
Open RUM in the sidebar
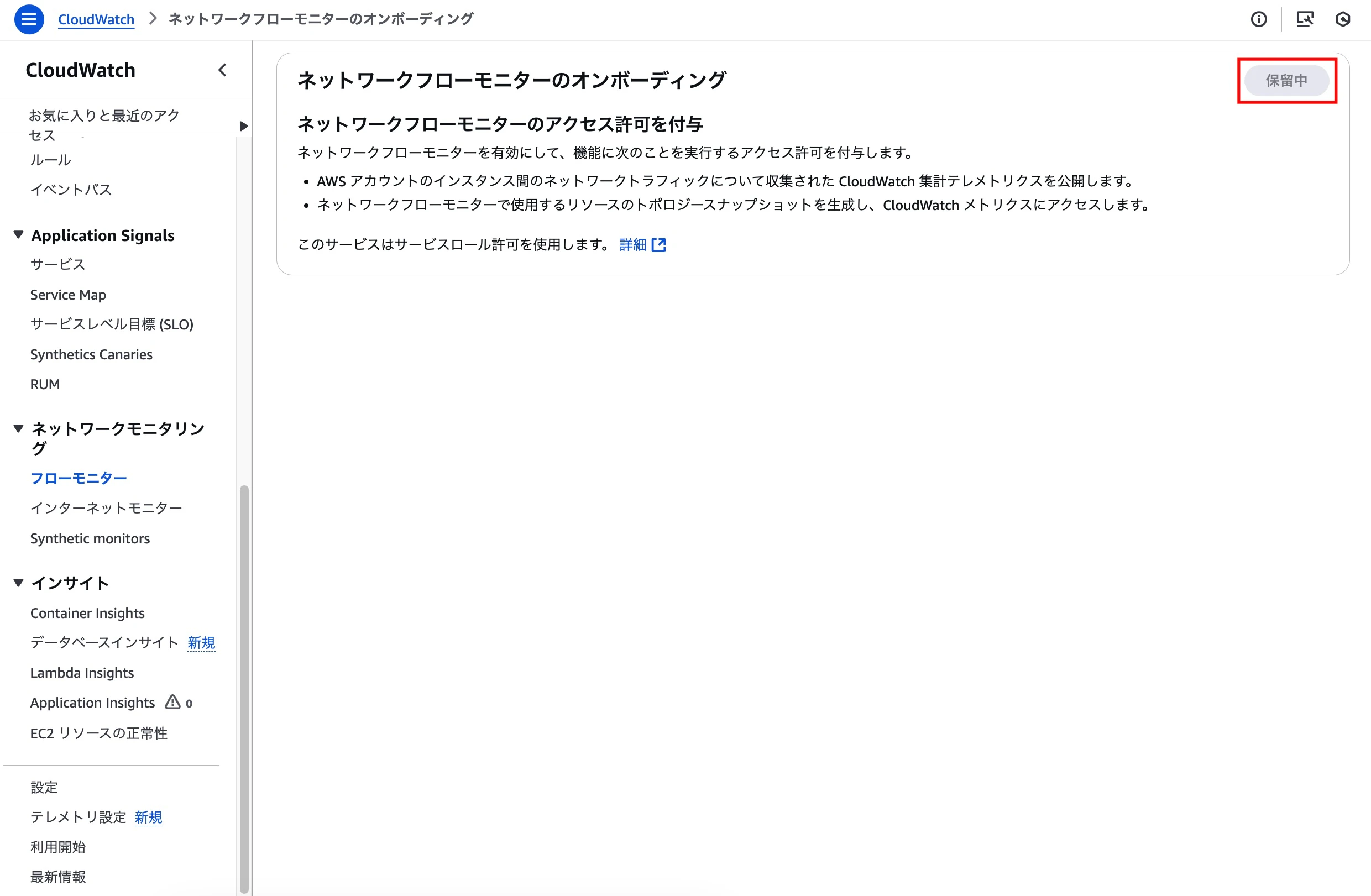point(45,384)
